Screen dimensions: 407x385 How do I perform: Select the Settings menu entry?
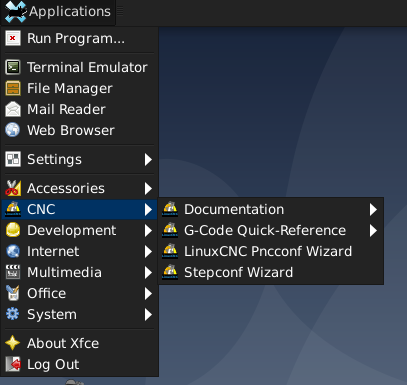point(80,159)
